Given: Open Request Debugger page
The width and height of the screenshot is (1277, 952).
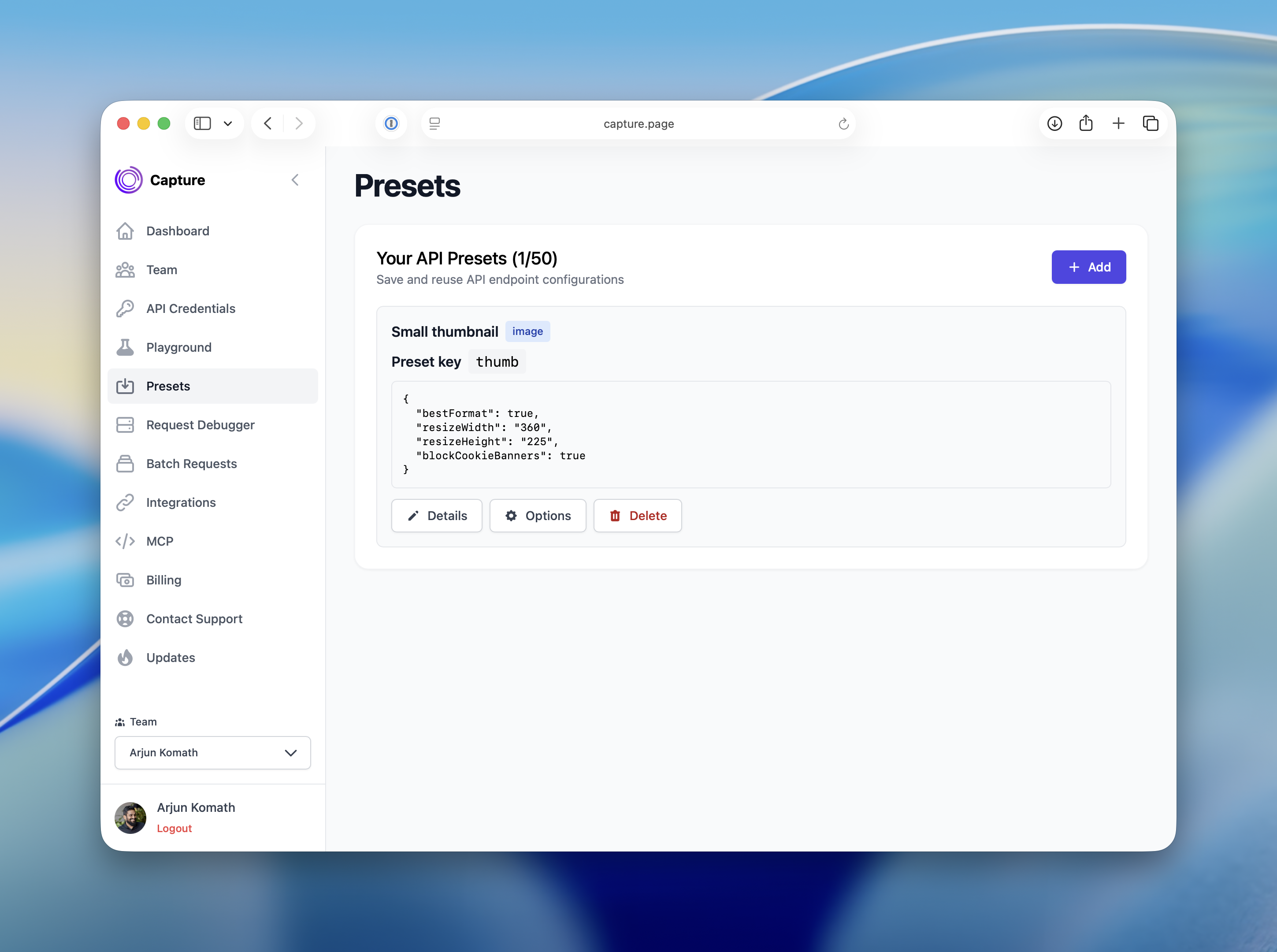Looking at the screenshot, I should 200,425.
